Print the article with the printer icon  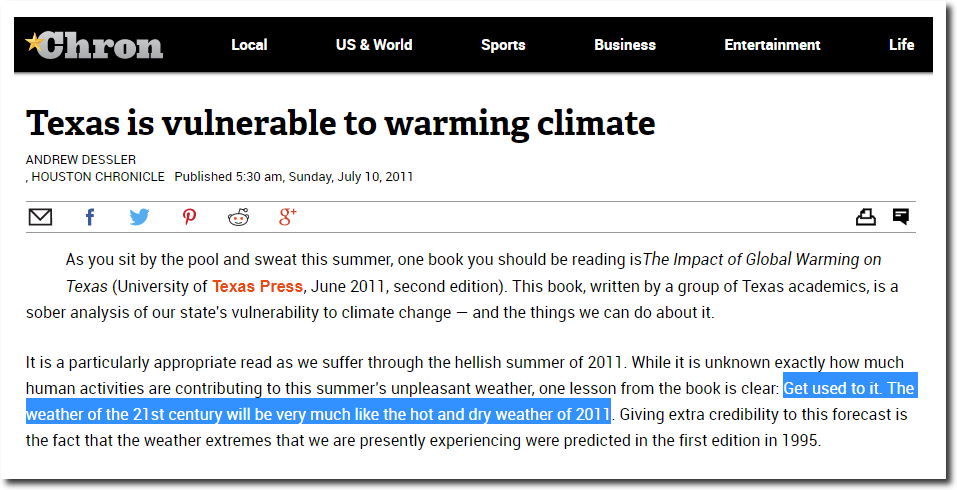(x=865, y=217)
